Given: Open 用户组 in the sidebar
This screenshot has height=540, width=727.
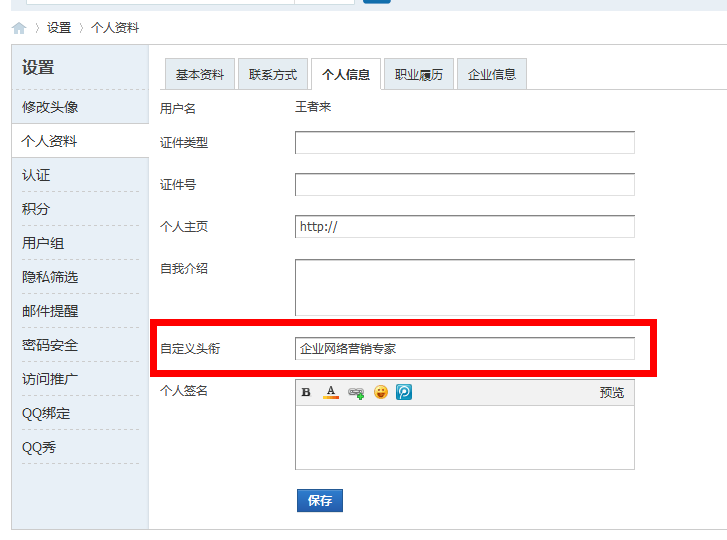Looking at the screenshot, I should point(80,243).
